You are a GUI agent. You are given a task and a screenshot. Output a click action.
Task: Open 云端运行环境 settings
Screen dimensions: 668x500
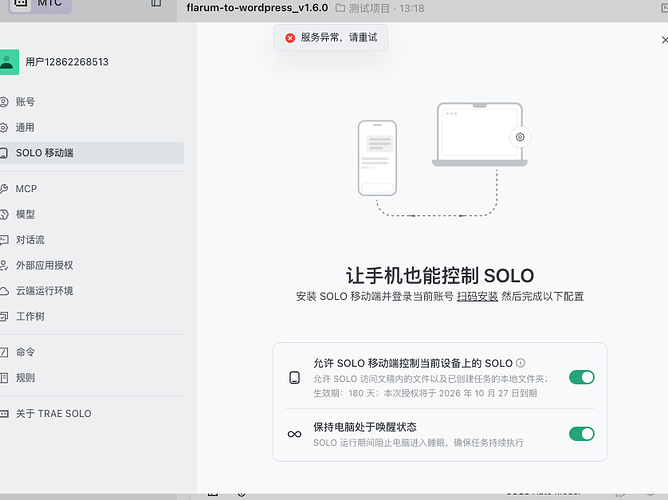90,291
